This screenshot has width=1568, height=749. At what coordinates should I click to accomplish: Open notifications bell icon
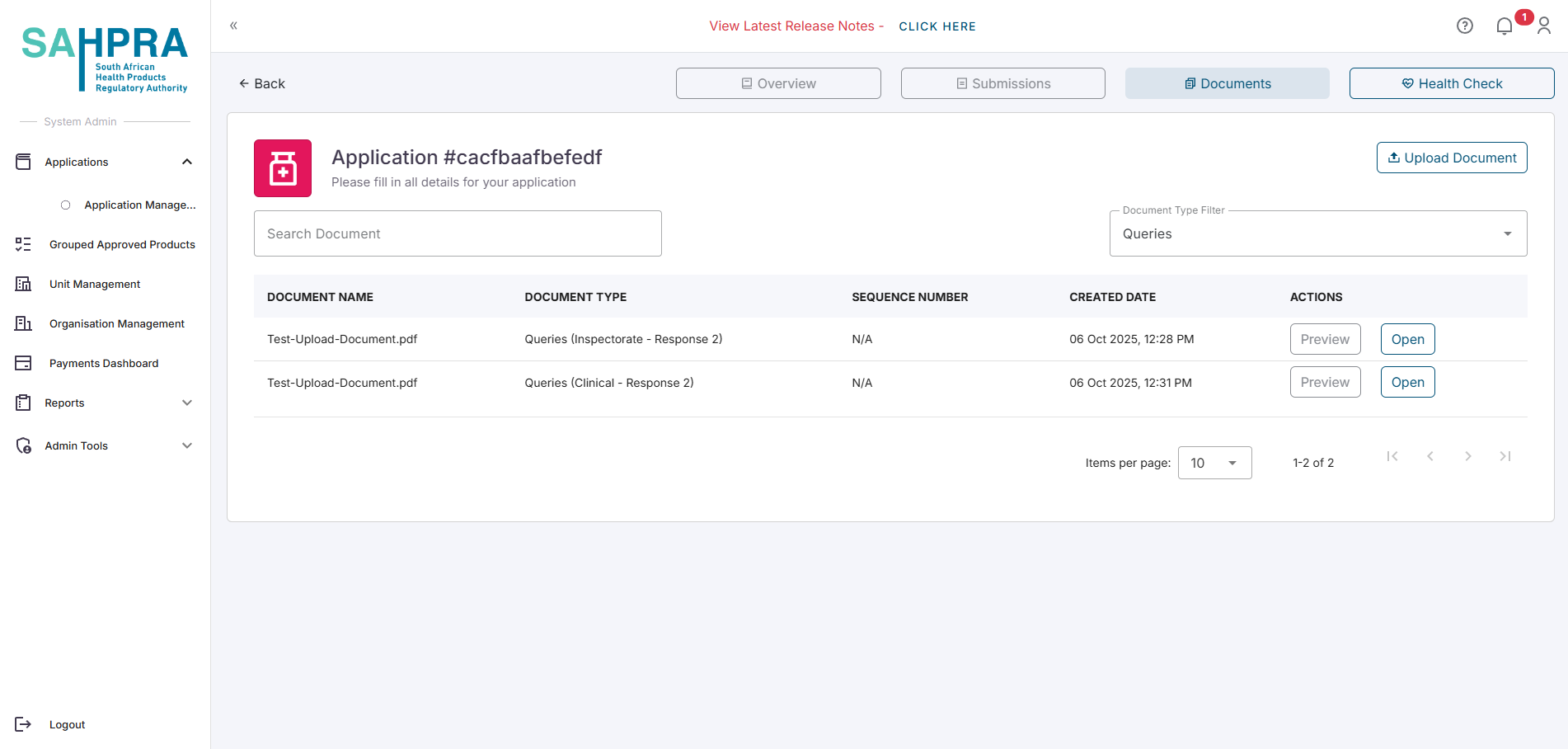pyautogui.click(x=1504, y=26)
